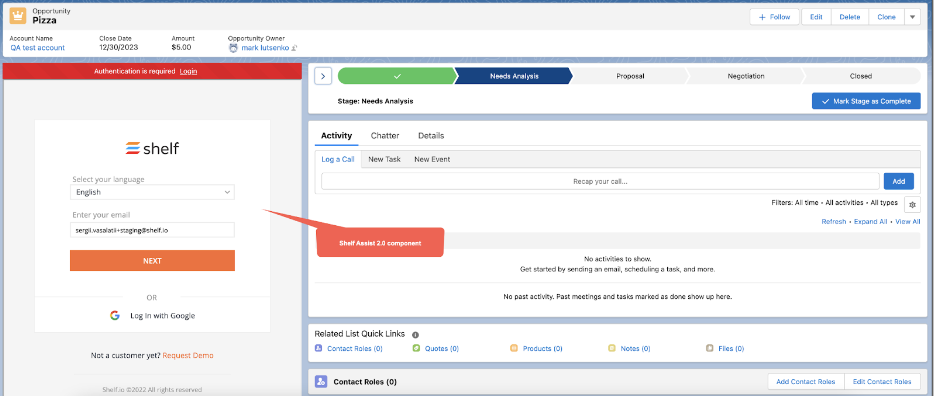
Task: Click the Opportunity crown icon
Action: [x=17, y=15]
